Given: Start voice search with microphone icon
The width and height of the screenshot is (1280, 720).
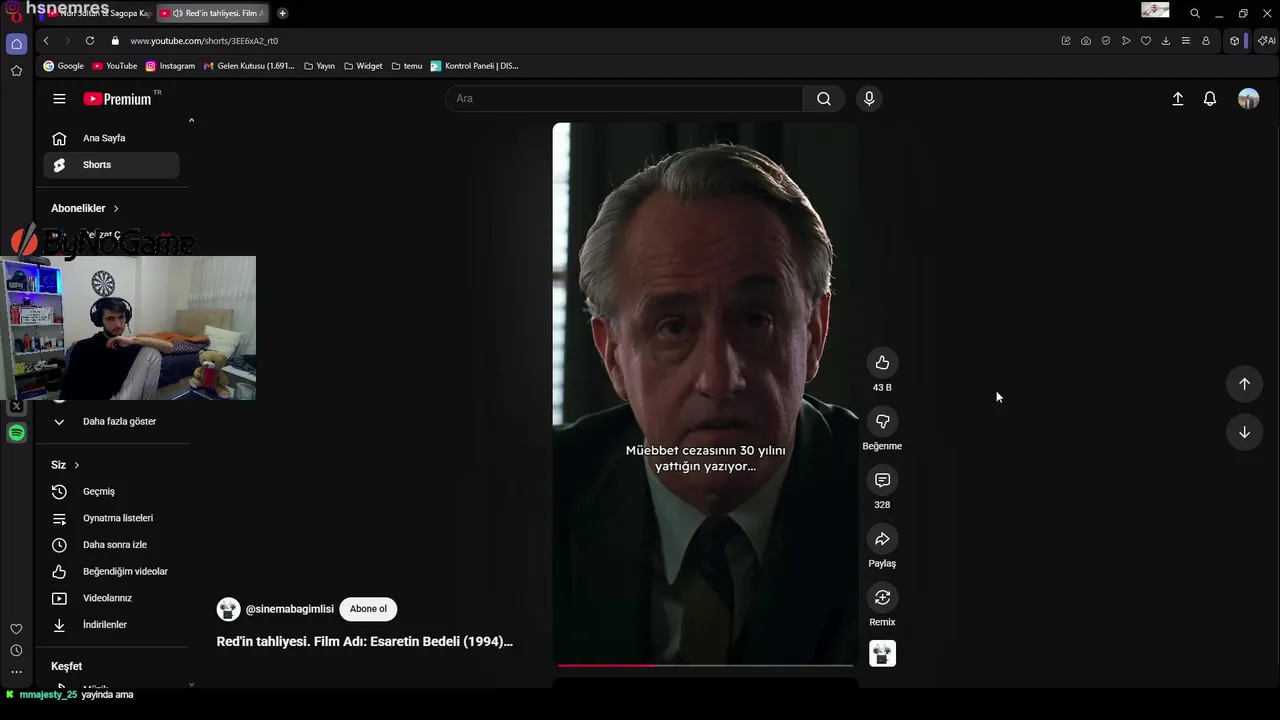Looking at the screenshot, I should point(869,98).
